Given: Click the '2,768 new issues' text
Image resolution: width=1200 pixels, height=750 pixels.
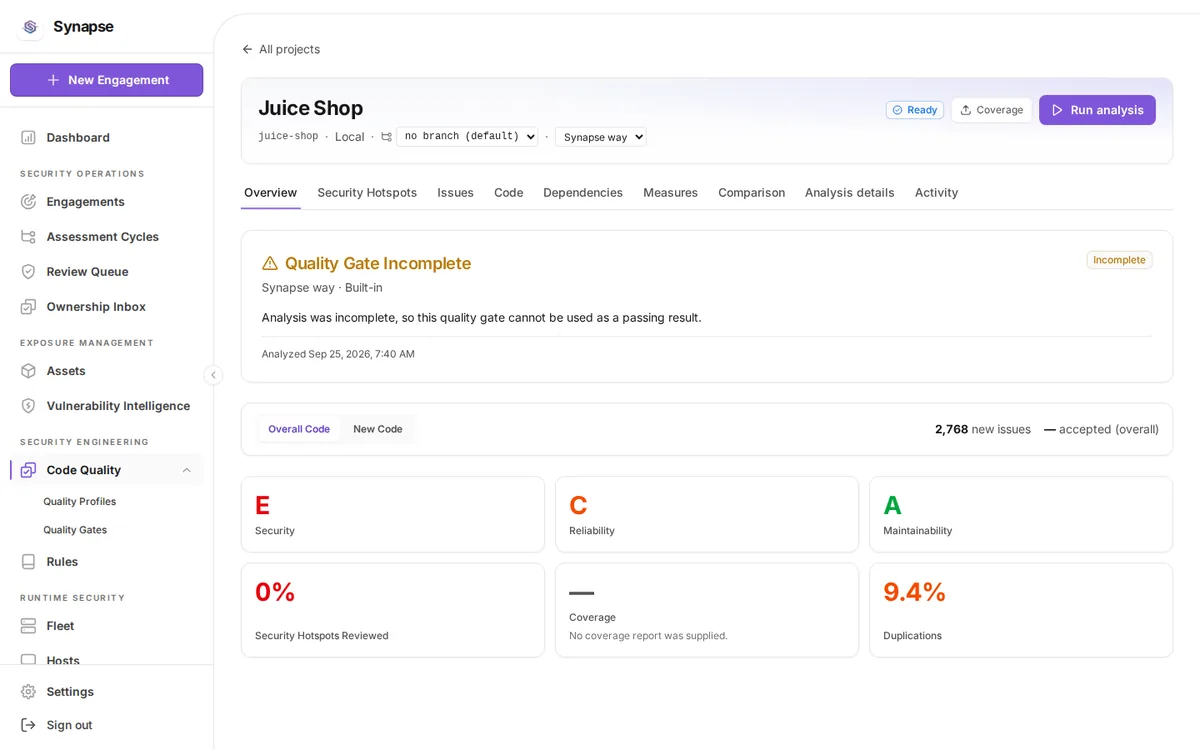Looking at the screenshot, I should tap(983, 429).
